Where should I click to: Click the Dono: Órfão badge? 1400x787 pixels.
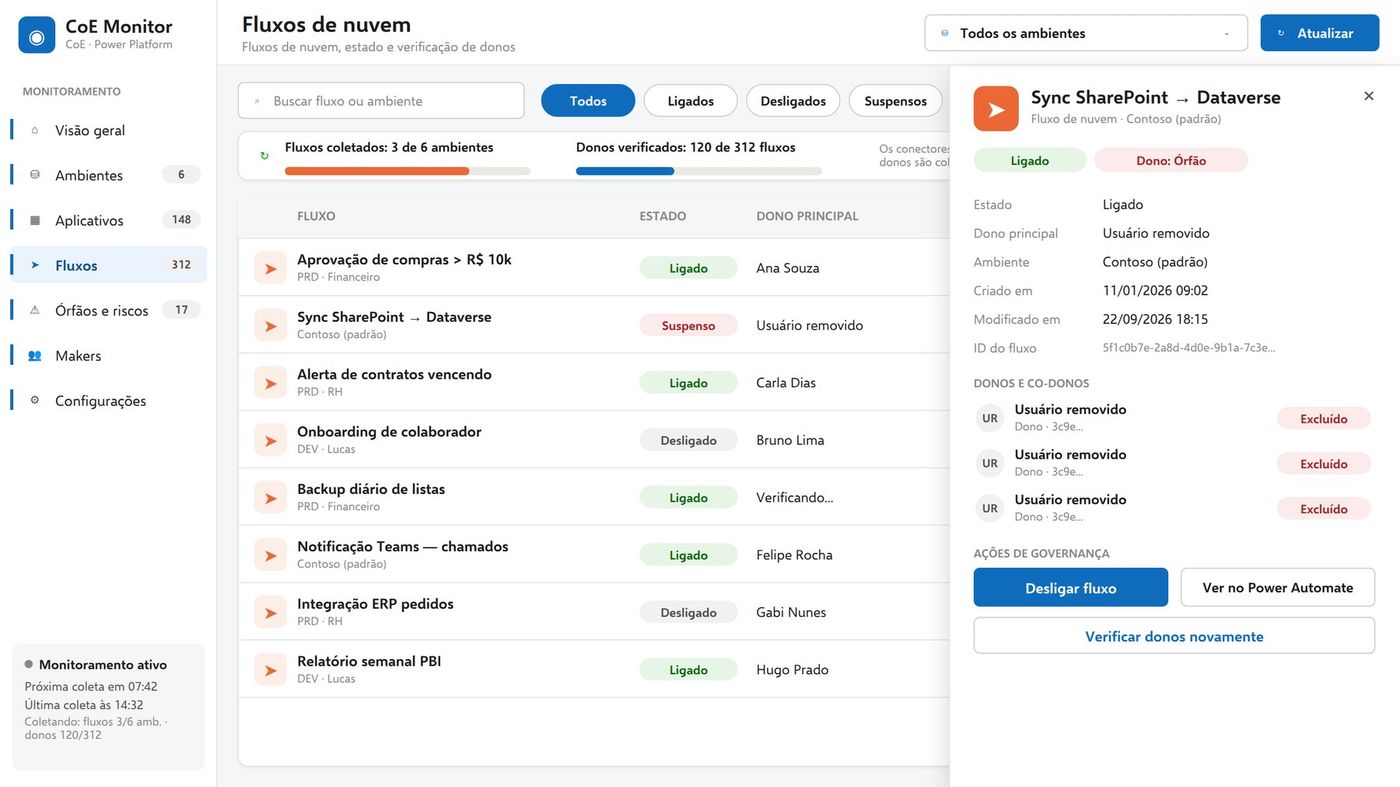[1171, 160]
